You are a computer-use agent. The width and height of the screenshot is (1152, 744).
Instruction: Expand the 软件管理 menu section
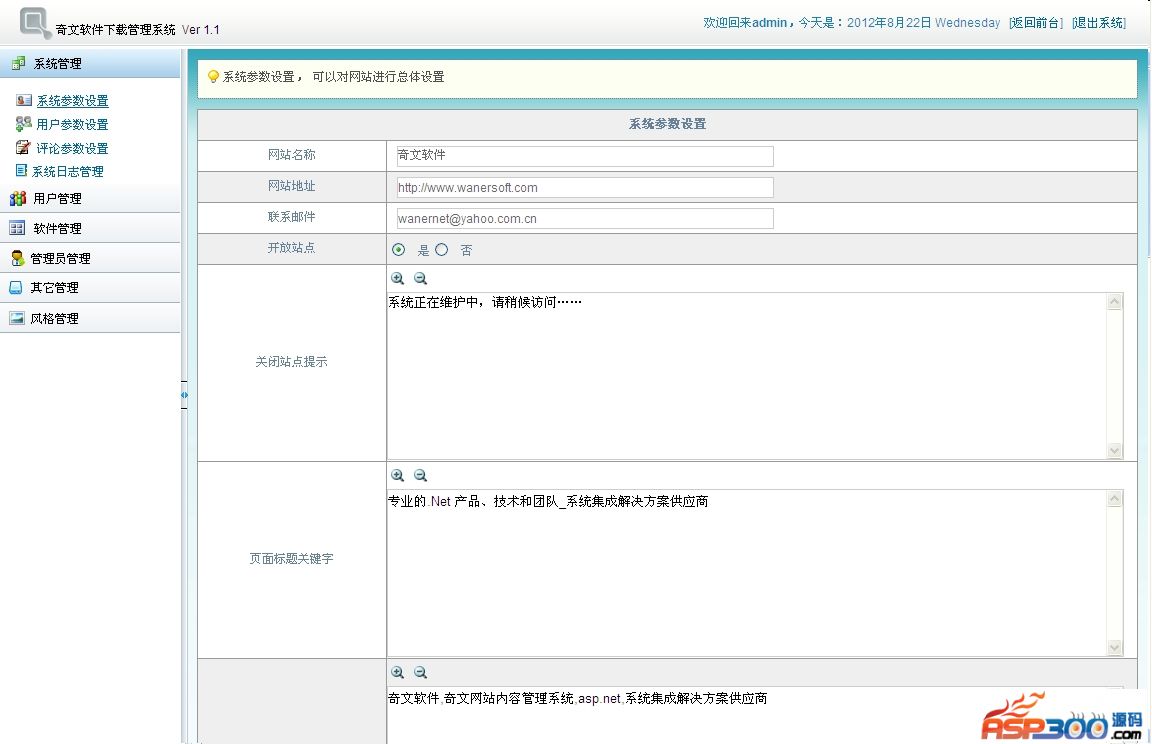[x=57, y=228]
